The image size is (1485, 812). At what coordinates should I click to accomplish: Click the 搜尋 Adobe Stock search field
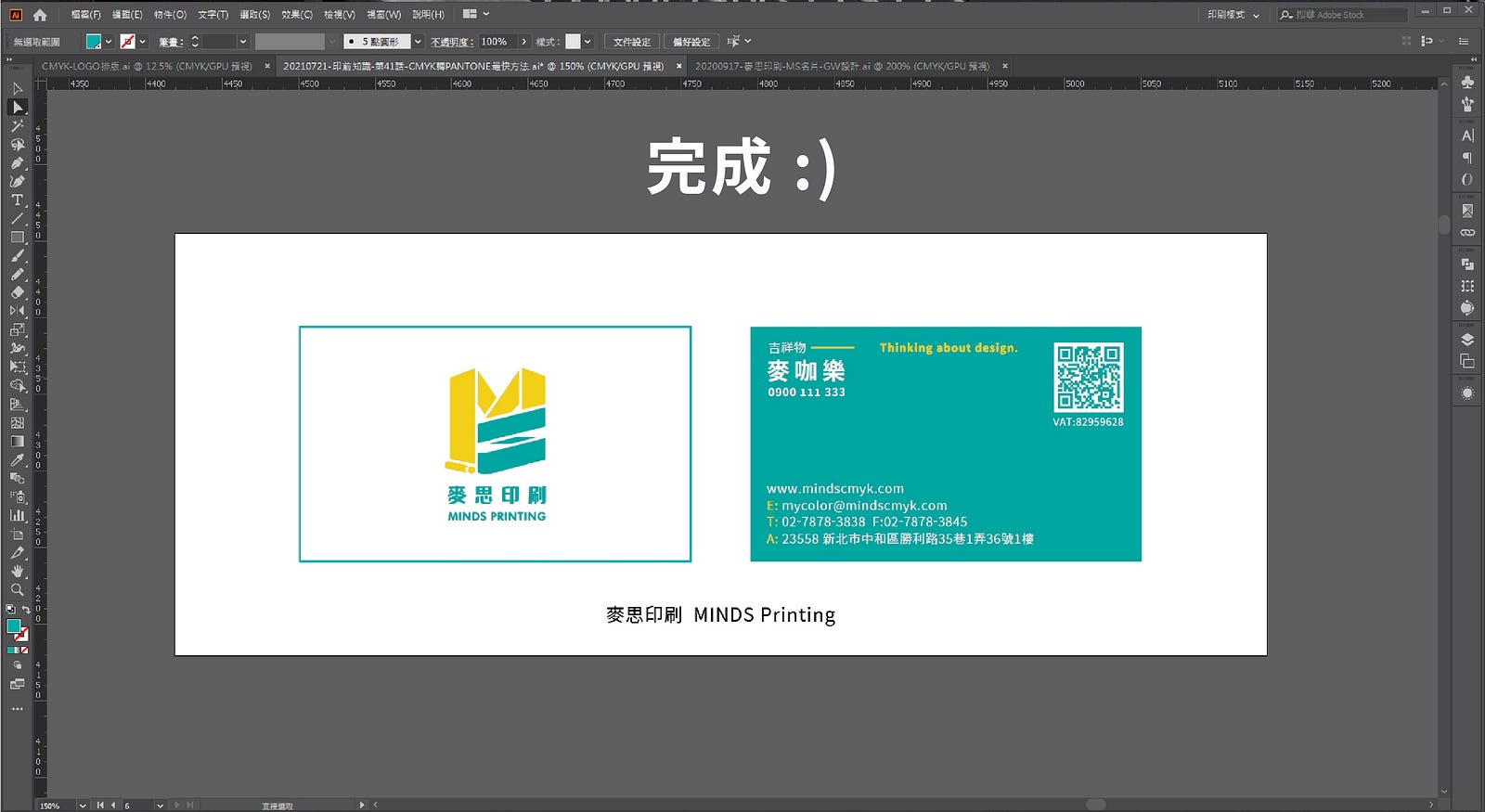pyautogui.click(x=1343, y=15)
